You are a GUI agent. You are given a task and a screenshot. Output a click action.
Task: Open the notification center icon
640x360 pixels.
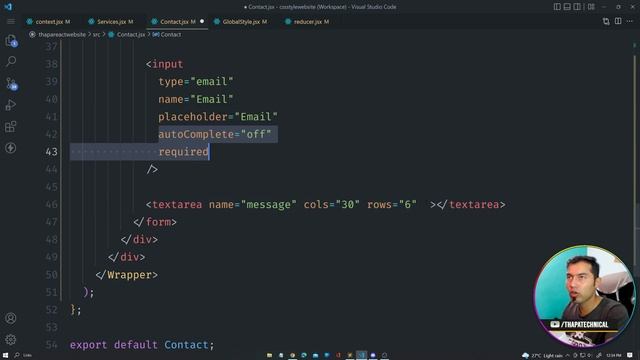[630, 356]
